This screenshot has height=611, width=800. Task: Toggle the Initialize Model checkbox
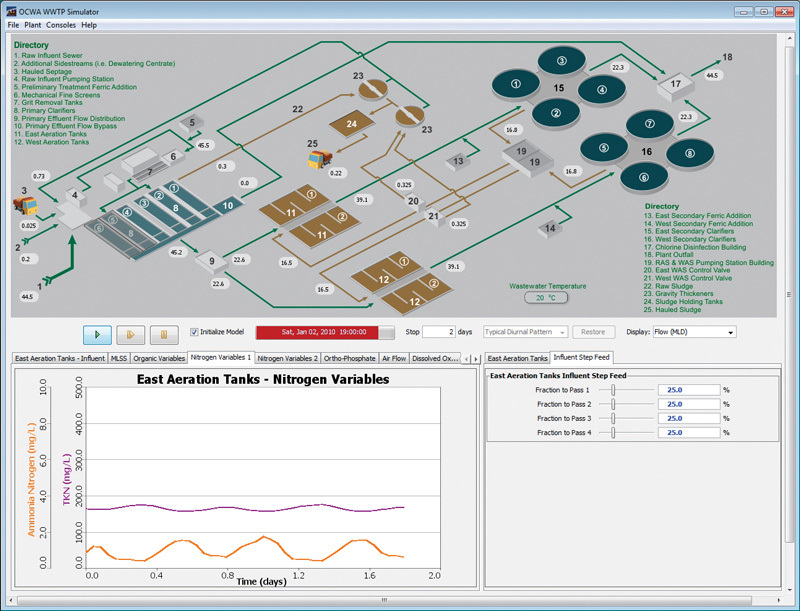pyautogui.click(x=195, y=332)
